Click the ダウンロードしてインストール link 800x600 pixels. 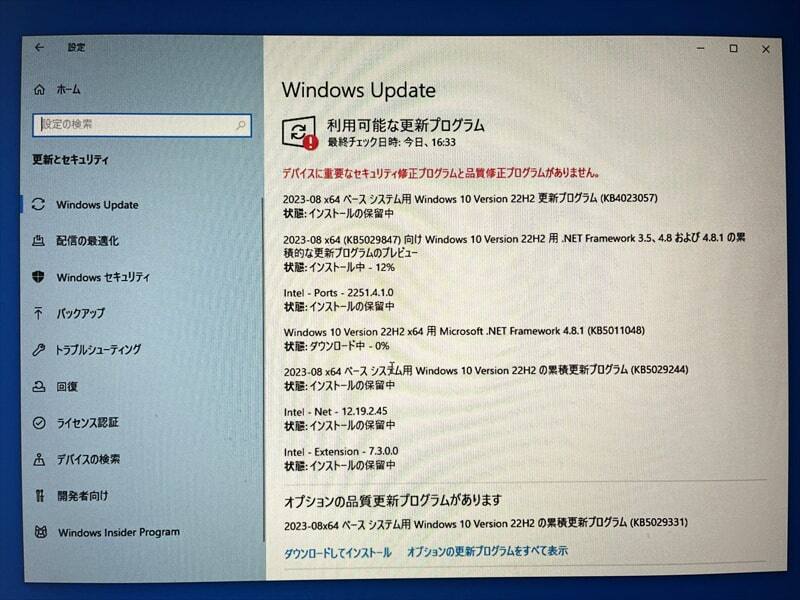click(337, 551)
